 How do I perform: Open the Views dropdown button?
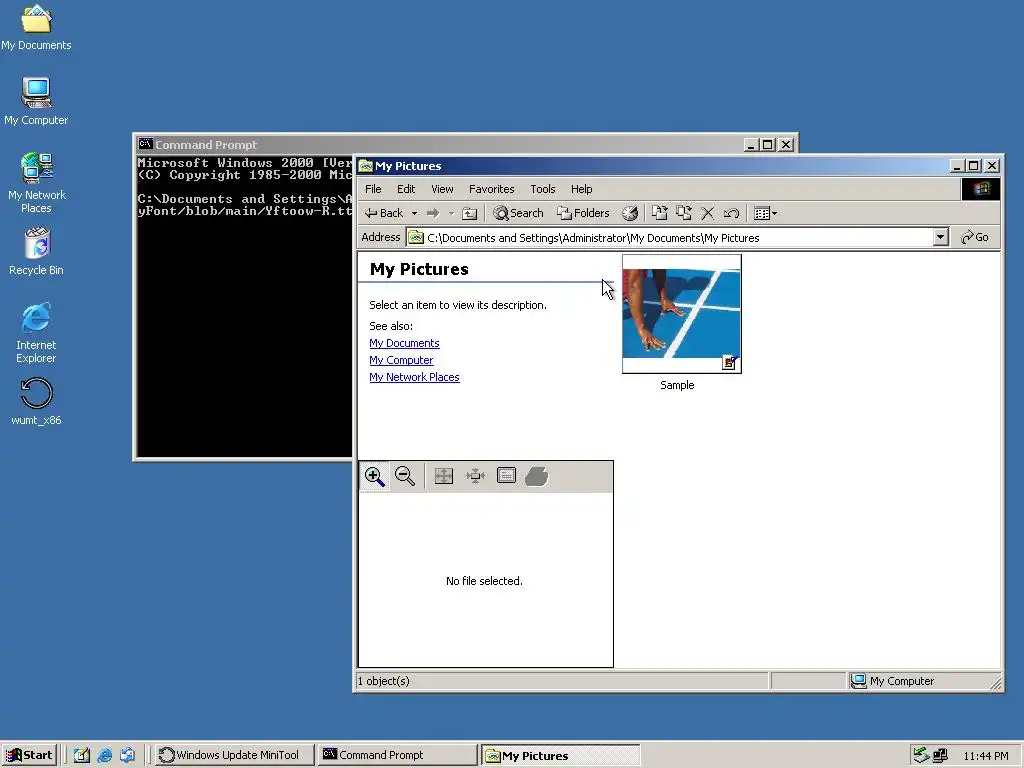pyautogui.click(x=765, y=213)
